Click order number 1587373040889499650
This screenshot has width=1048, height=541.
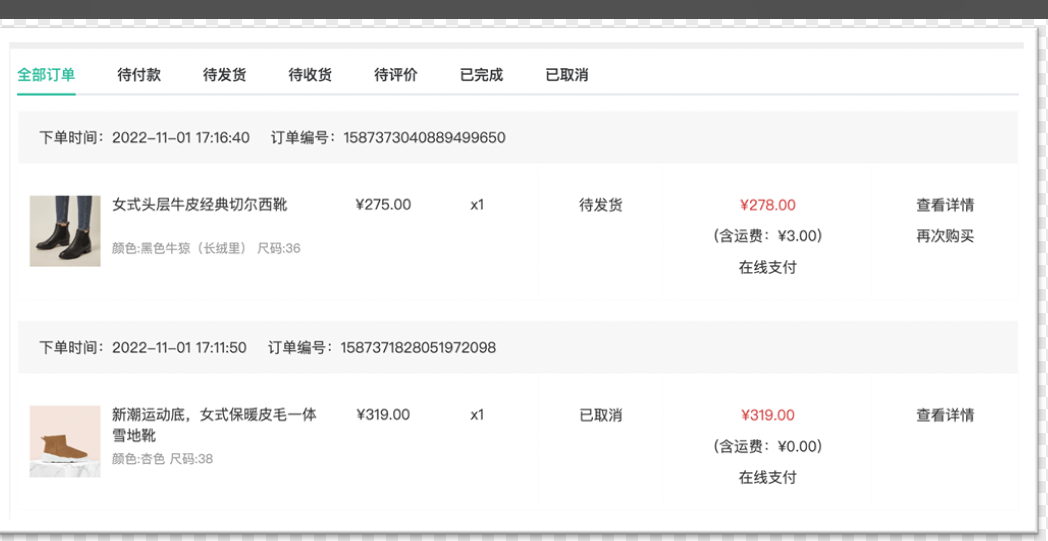click(x=424, y=138)
